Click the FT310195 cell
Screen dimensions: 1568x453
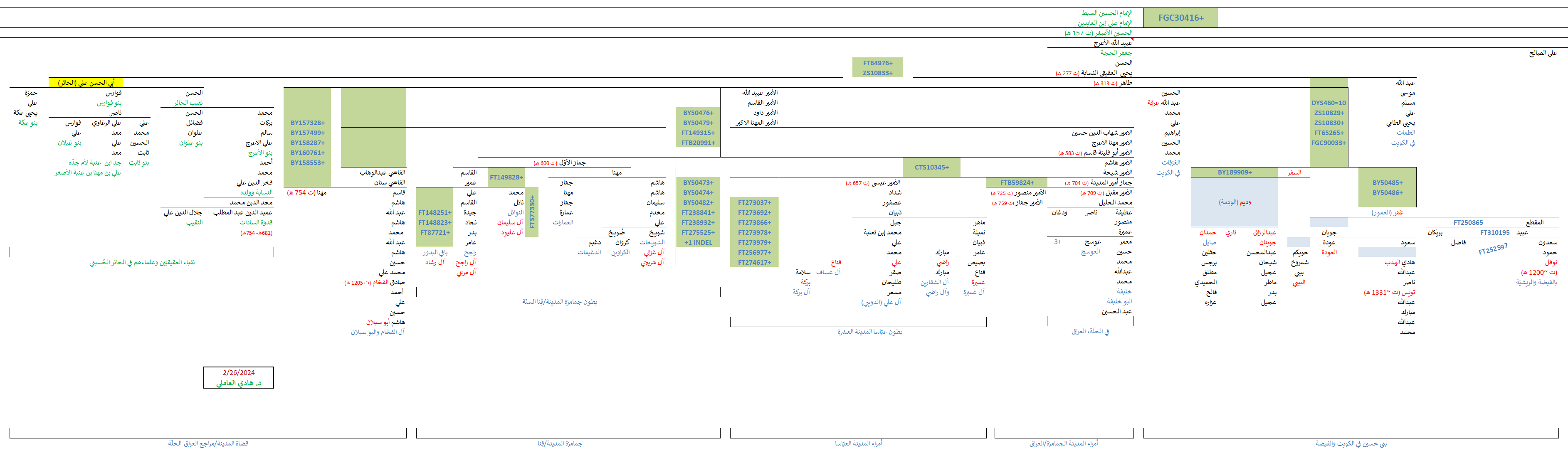click(1494, 232)
